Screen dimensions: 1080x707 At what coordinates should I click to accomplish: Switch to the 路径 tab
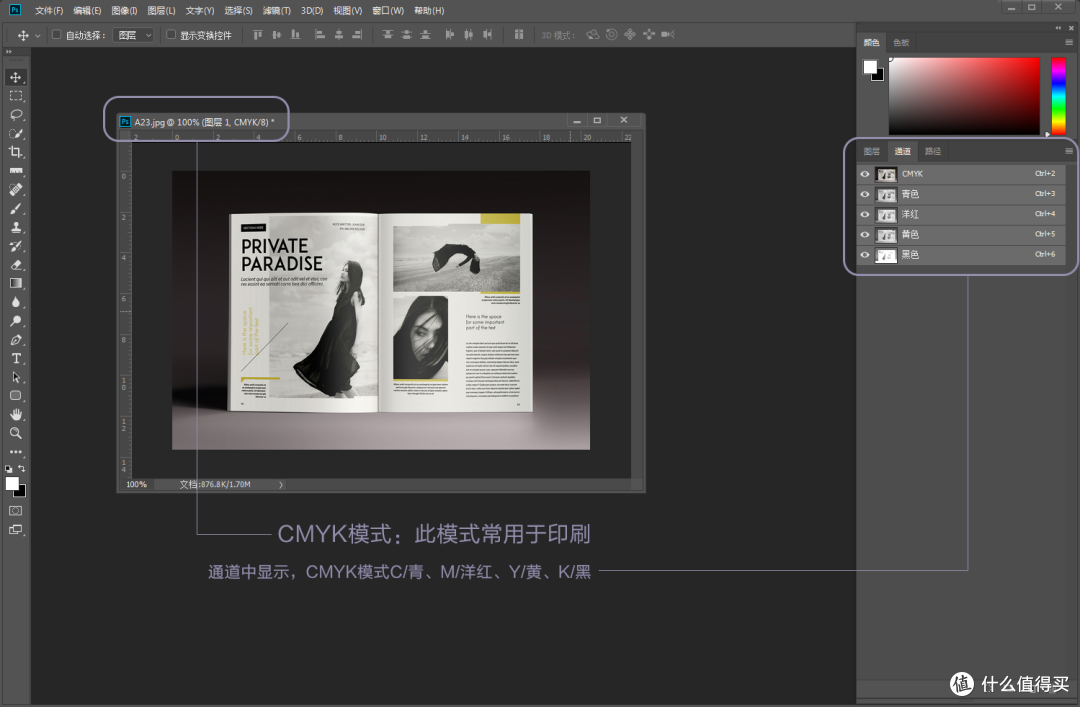932,150
